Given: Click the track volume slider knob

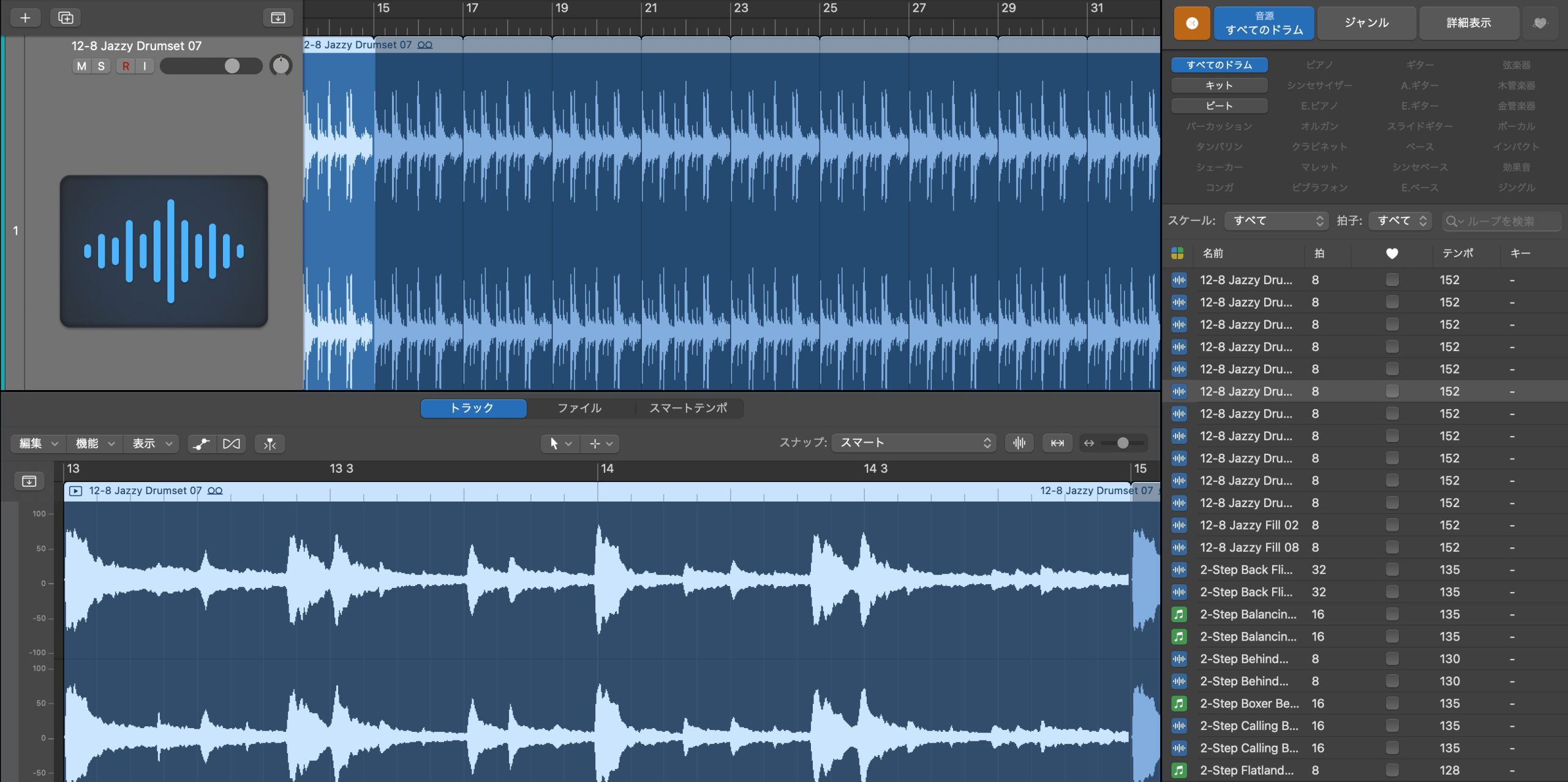Looking at the screenshot, I should click(x=232, y=66).
